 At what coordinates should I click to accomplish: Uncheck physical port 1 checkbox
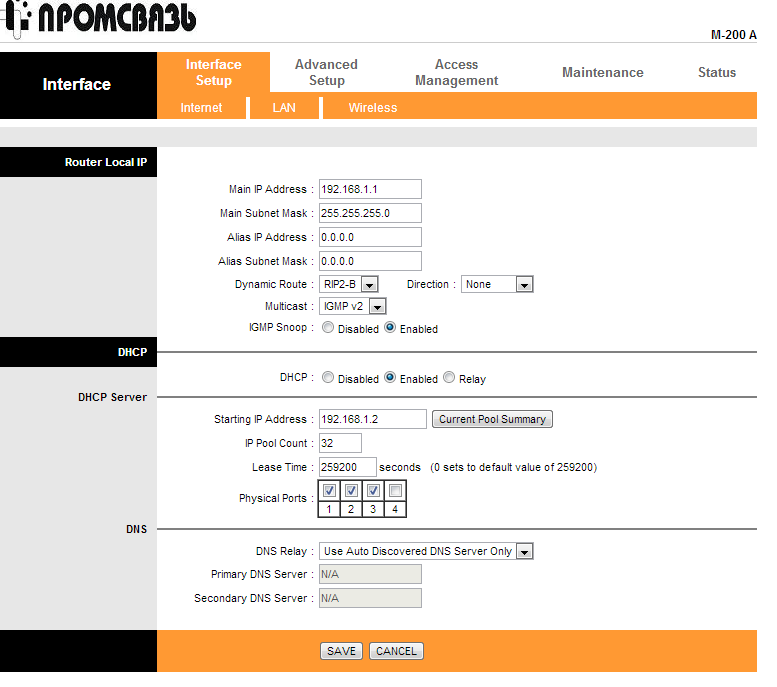pyautogui.click(x=330, y=491)
